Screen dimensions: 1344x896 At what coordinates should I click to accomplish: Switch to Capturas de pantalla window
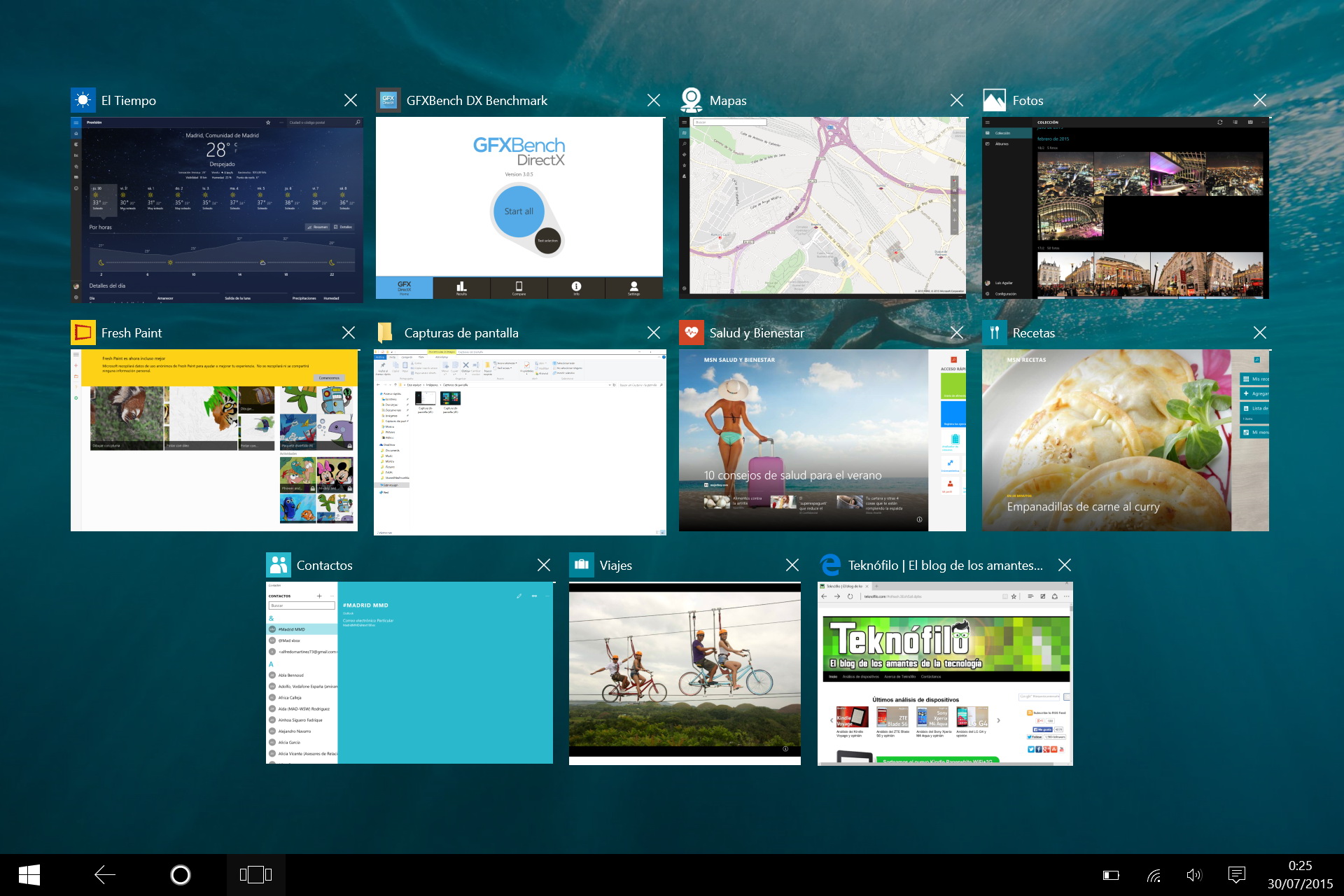pos(520,442)
